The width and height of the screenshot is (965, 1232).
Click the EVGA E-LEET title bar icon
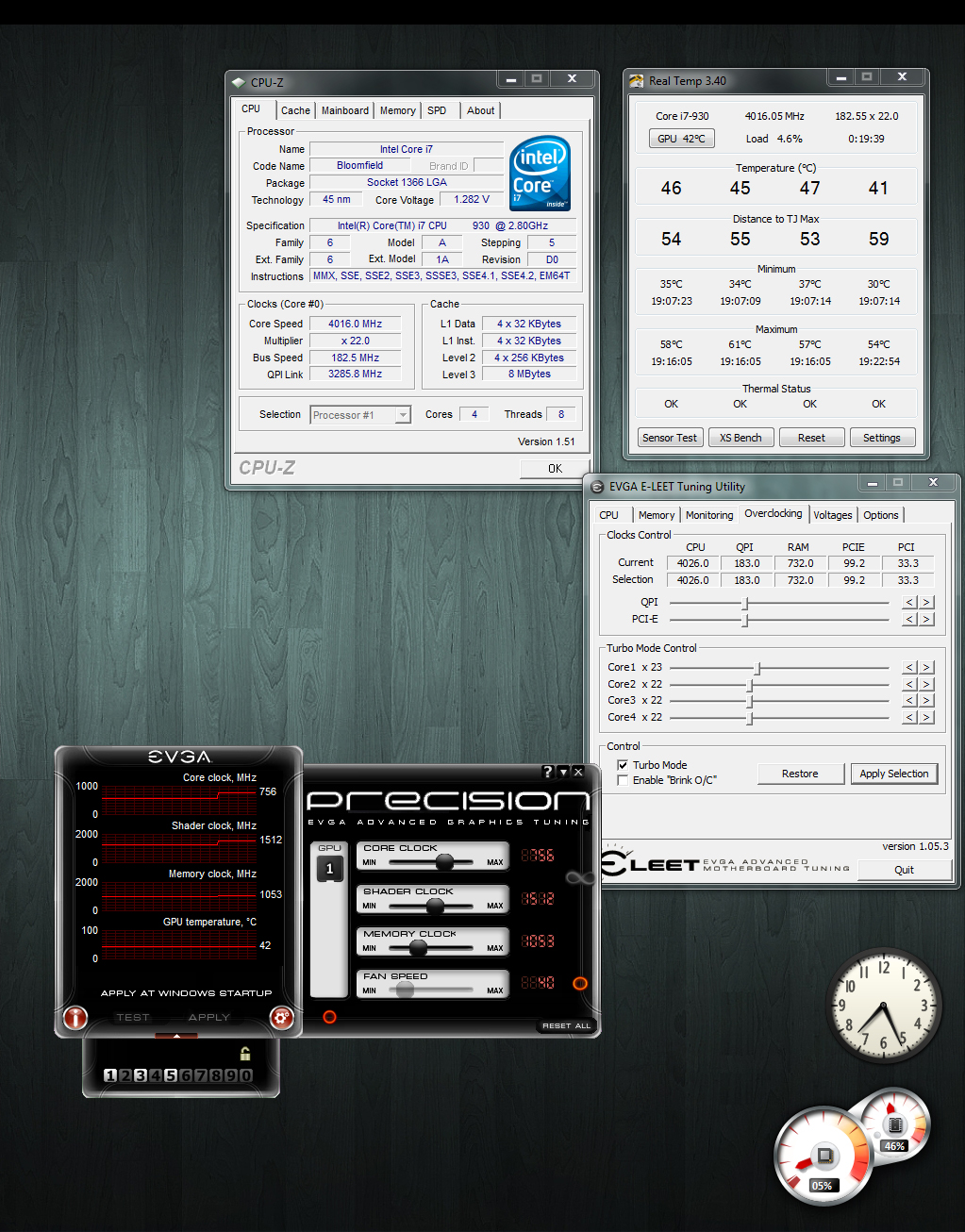(x=597, y=487)
